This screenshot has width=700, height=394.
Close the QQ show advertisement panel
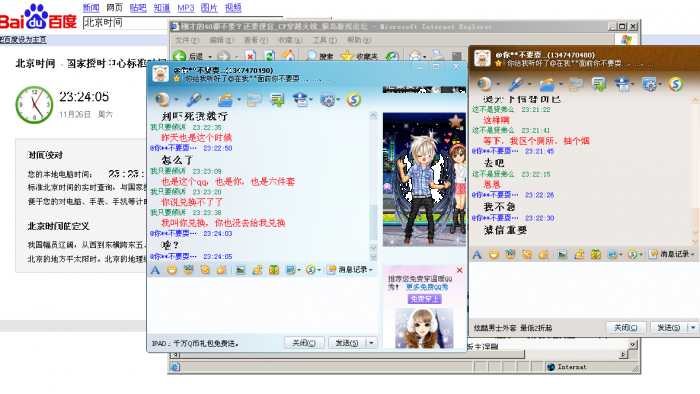pos(459,270)
